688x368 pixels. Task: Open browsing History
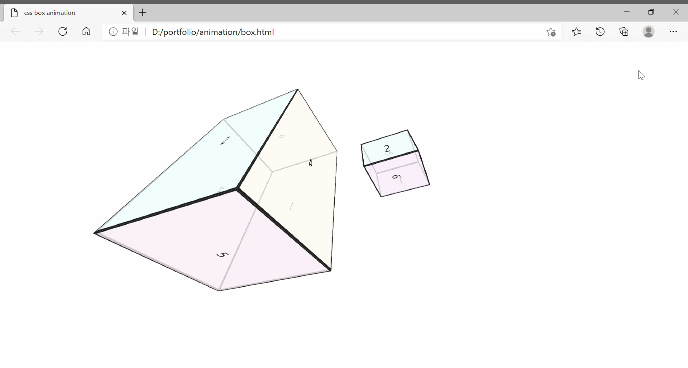[600, 32]
